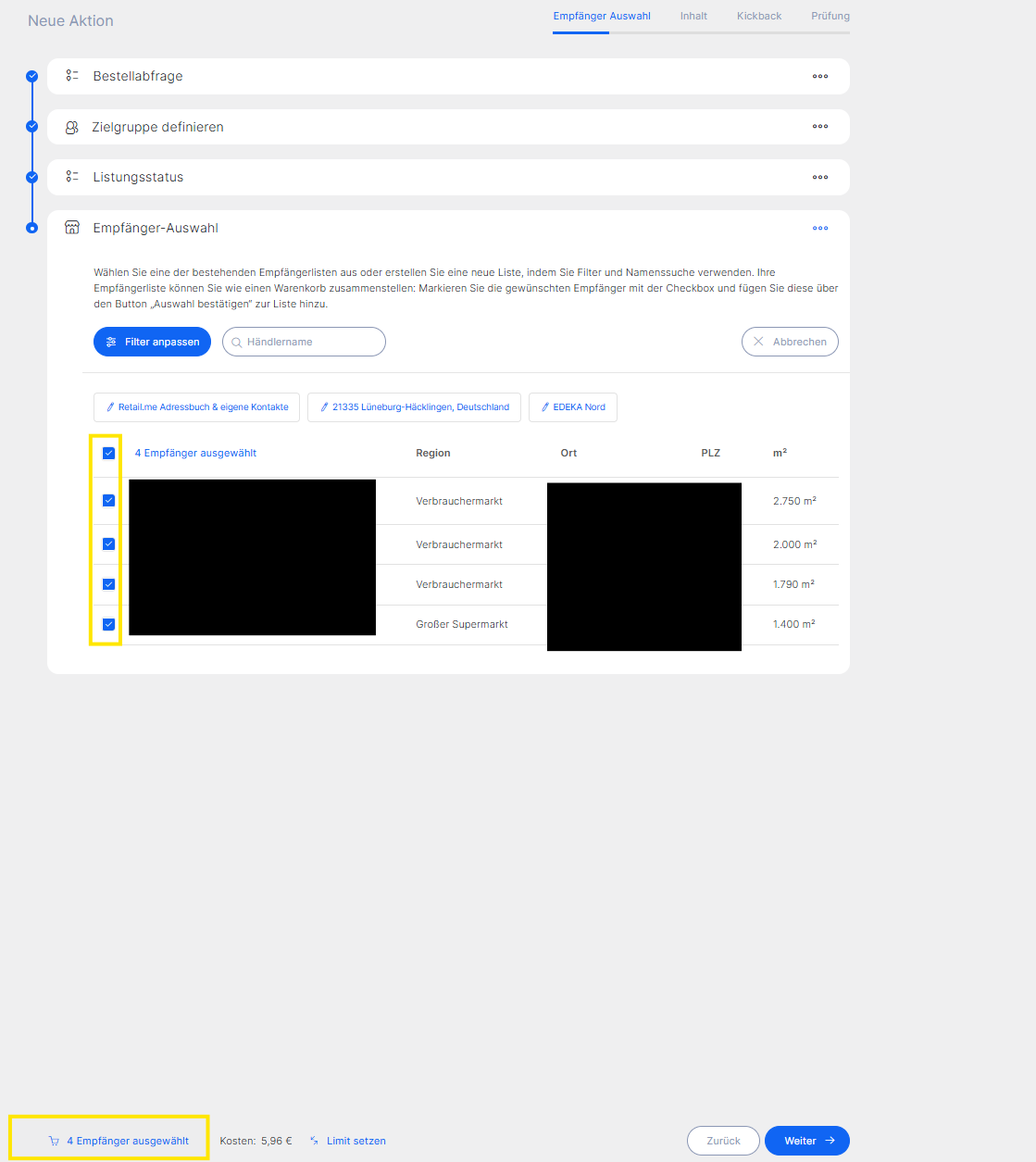Toggle the select-all recipients checkbox
Viewport: 1036px width, 1162px height.
click(x=108, y=454)
